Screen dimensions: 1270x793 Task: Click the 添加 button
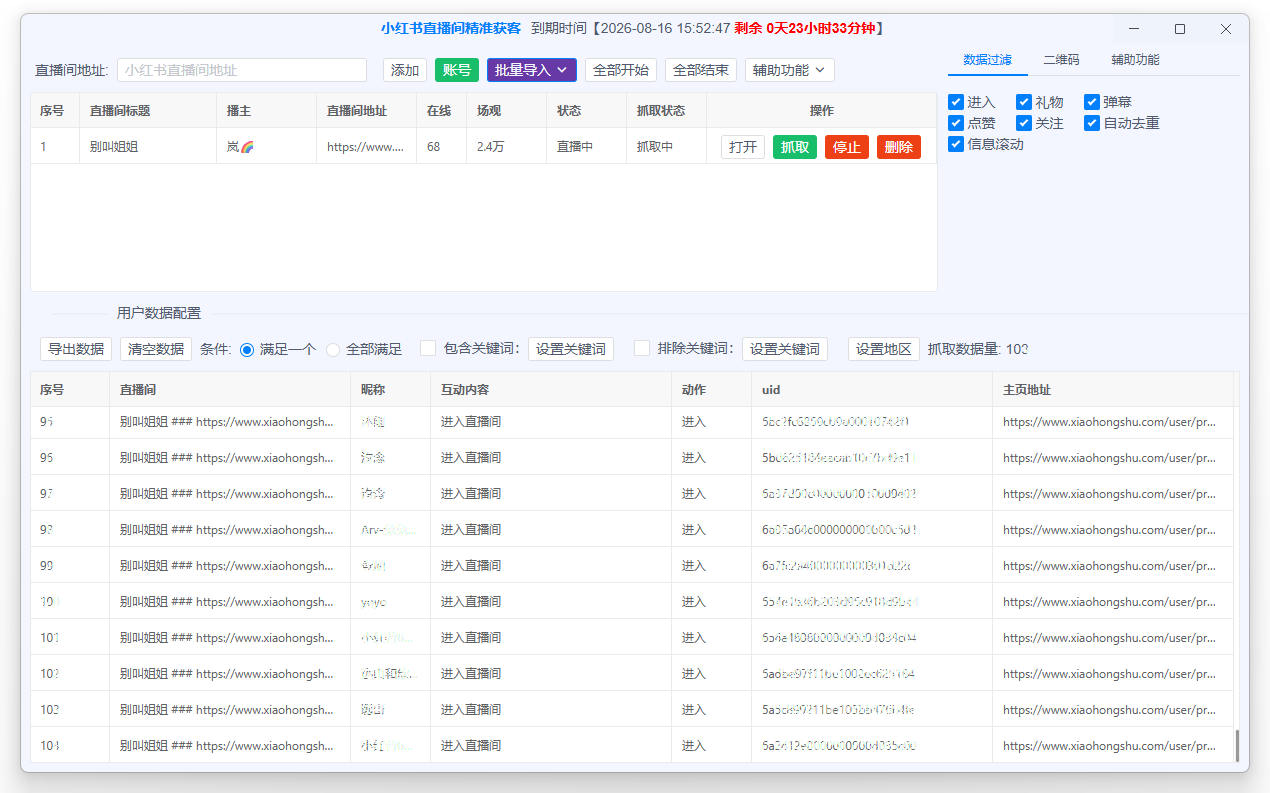point(405,70)
